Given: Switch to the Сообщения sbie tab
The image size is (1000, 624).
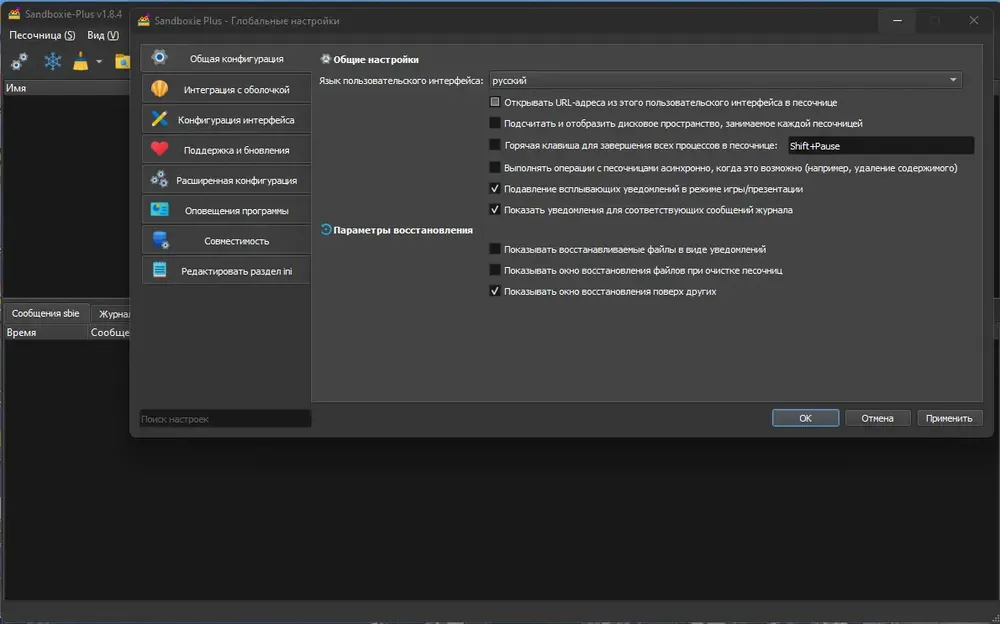Looking at the screenshot, I should tap(46, 313).
